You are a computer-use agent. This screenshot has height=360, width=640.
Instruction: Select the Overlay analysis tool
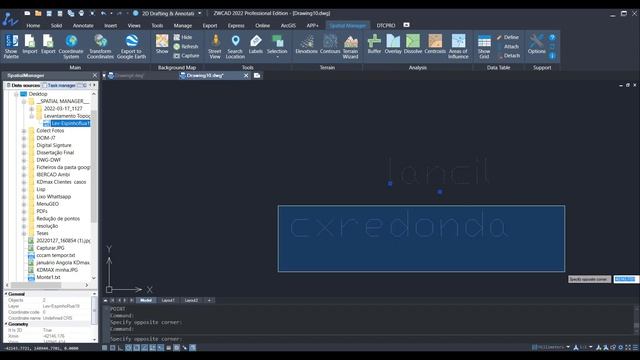point(393,44)
